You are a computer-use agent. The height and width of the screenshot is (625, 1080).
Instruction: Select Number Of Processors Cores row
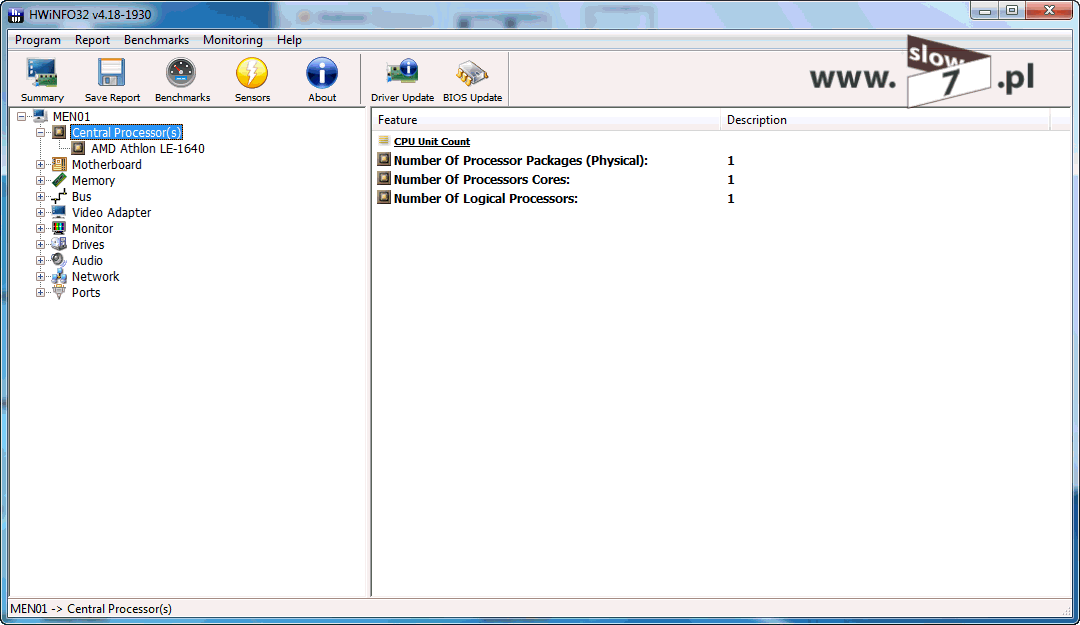click(x=721, y=179)
